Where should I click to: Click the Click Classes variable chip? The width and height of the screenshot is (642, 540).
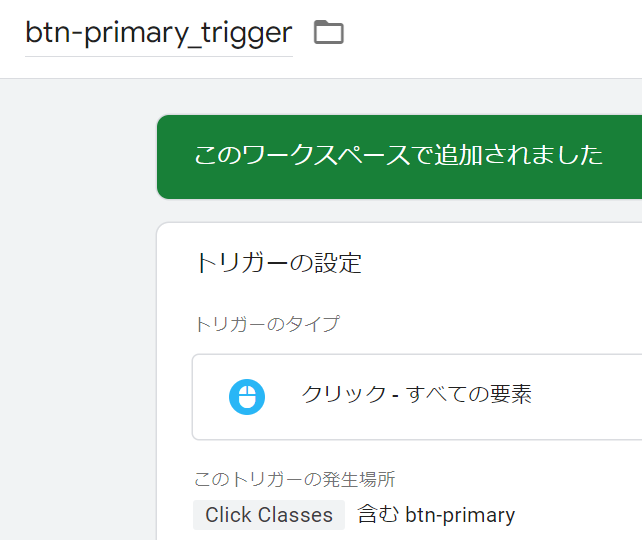coord(269,515)
